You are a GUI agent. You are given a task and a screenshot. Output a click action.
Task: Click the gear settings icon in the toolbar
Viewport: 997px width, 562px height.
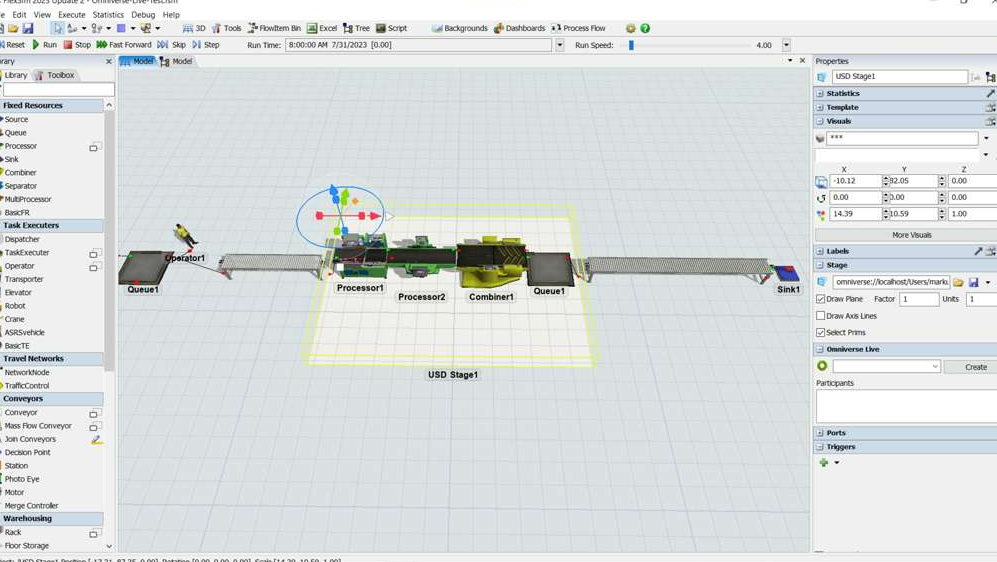(x=630, y=28)
